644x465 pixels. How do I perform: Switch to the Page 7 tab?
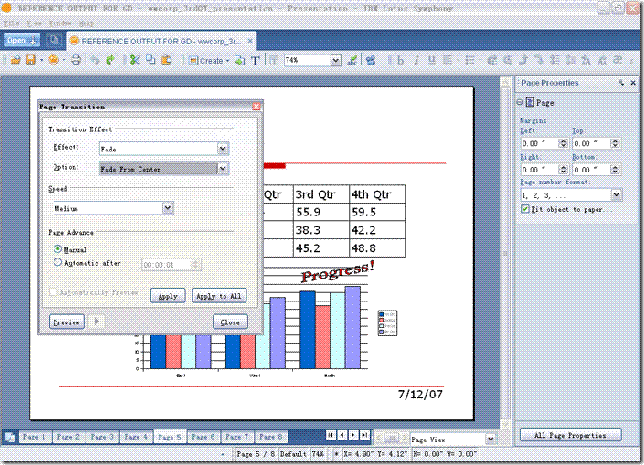click(x=237, y=437)
